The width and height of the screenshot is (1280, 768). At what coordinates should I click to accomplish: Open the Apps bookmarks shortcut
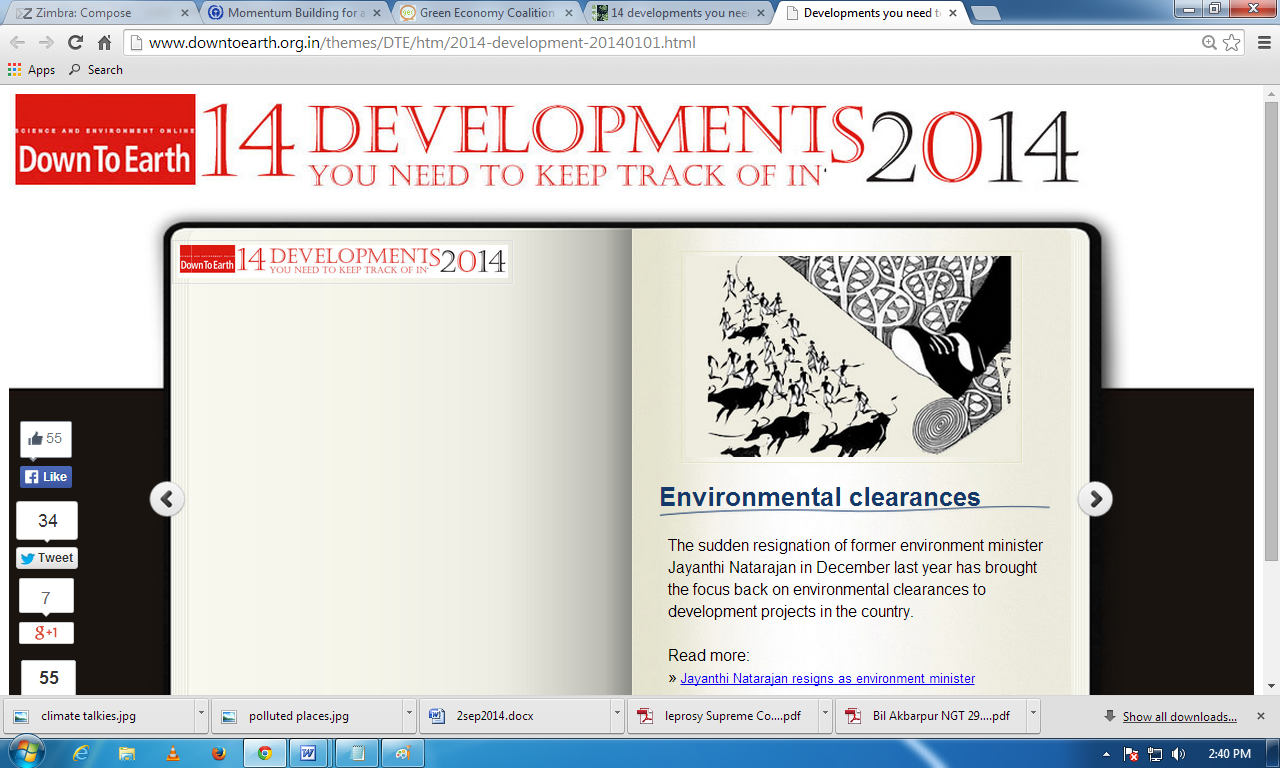tap(32, 70)
